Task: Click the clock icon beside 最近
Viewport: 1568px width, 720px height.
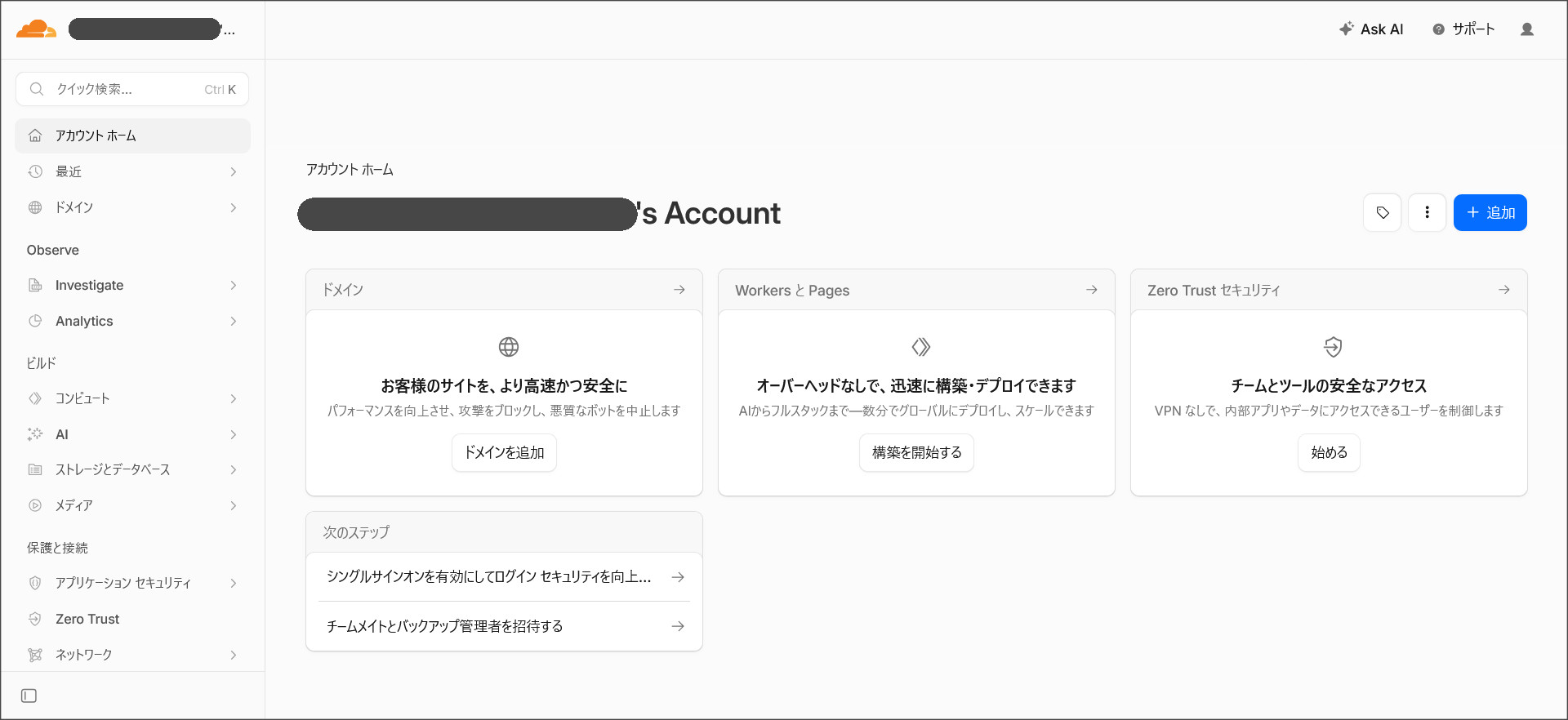Action: [35, 171]
